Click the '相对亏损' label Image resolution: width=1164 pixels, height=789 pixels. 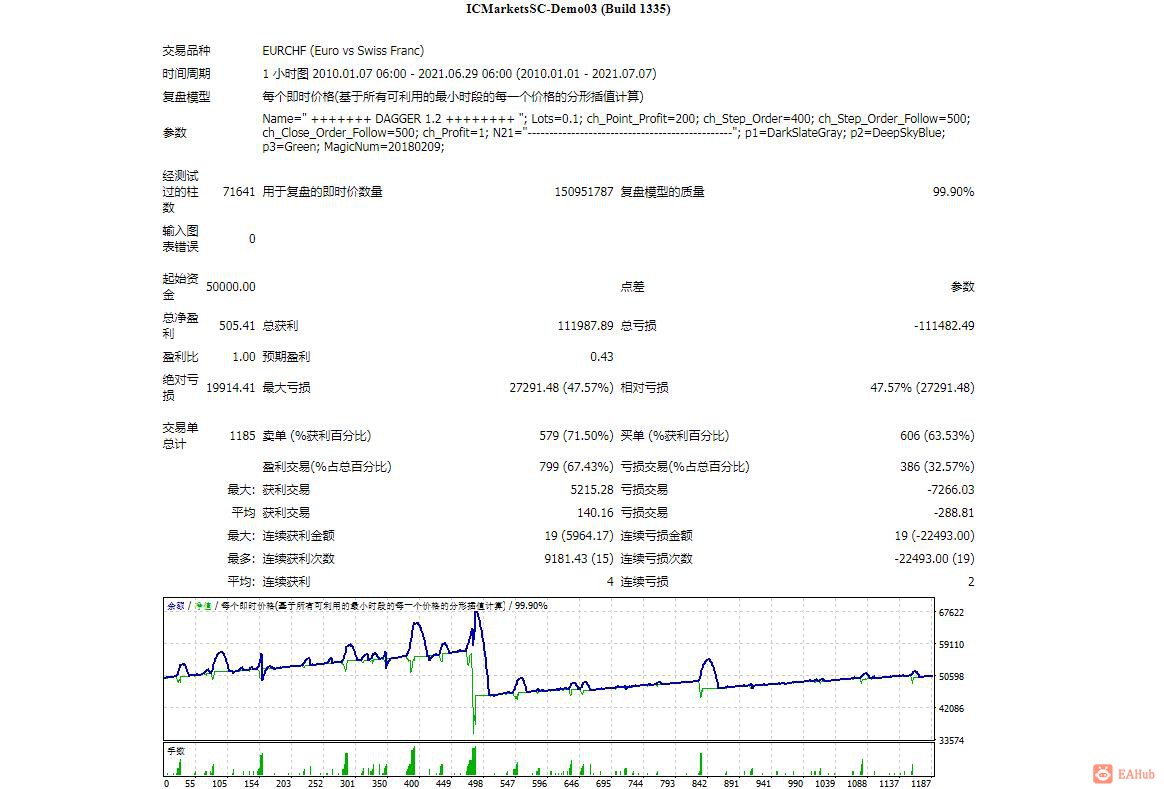(x=644, y=387)
